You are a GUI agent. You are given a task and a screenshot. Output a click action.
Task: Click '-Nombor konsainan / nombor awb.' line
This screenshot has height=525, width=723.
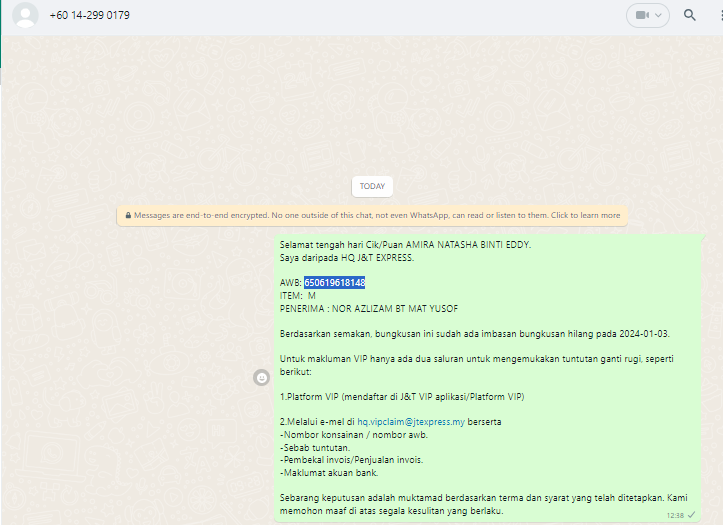coord(354,435)
